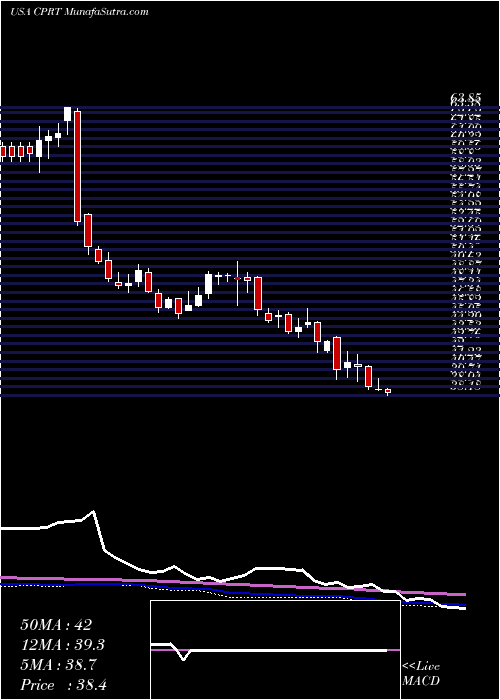This screenshot has height=700, width=500.
Task: Click the tallest red candlestick of the sharp drop
Action: [78, 167]
